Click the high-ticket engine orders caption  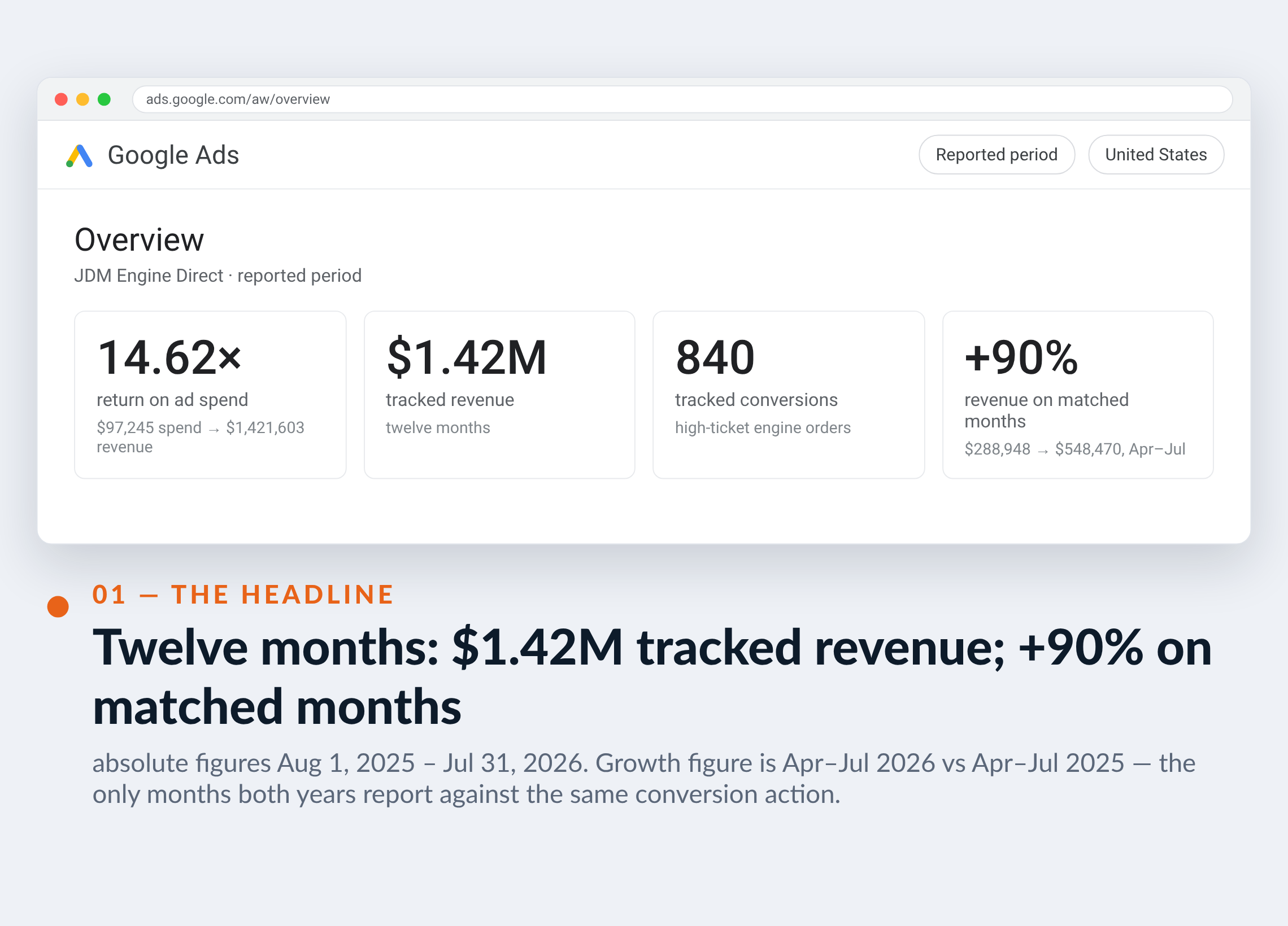(x=763, y=427)
